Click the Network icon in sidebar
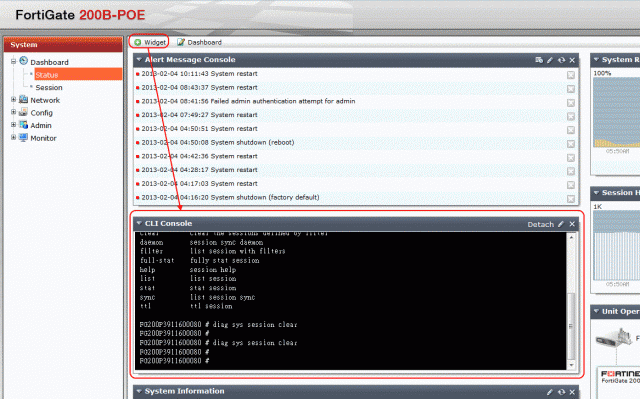Image resolution: width=640 pixels, height=399 pixels. point(24,100)
